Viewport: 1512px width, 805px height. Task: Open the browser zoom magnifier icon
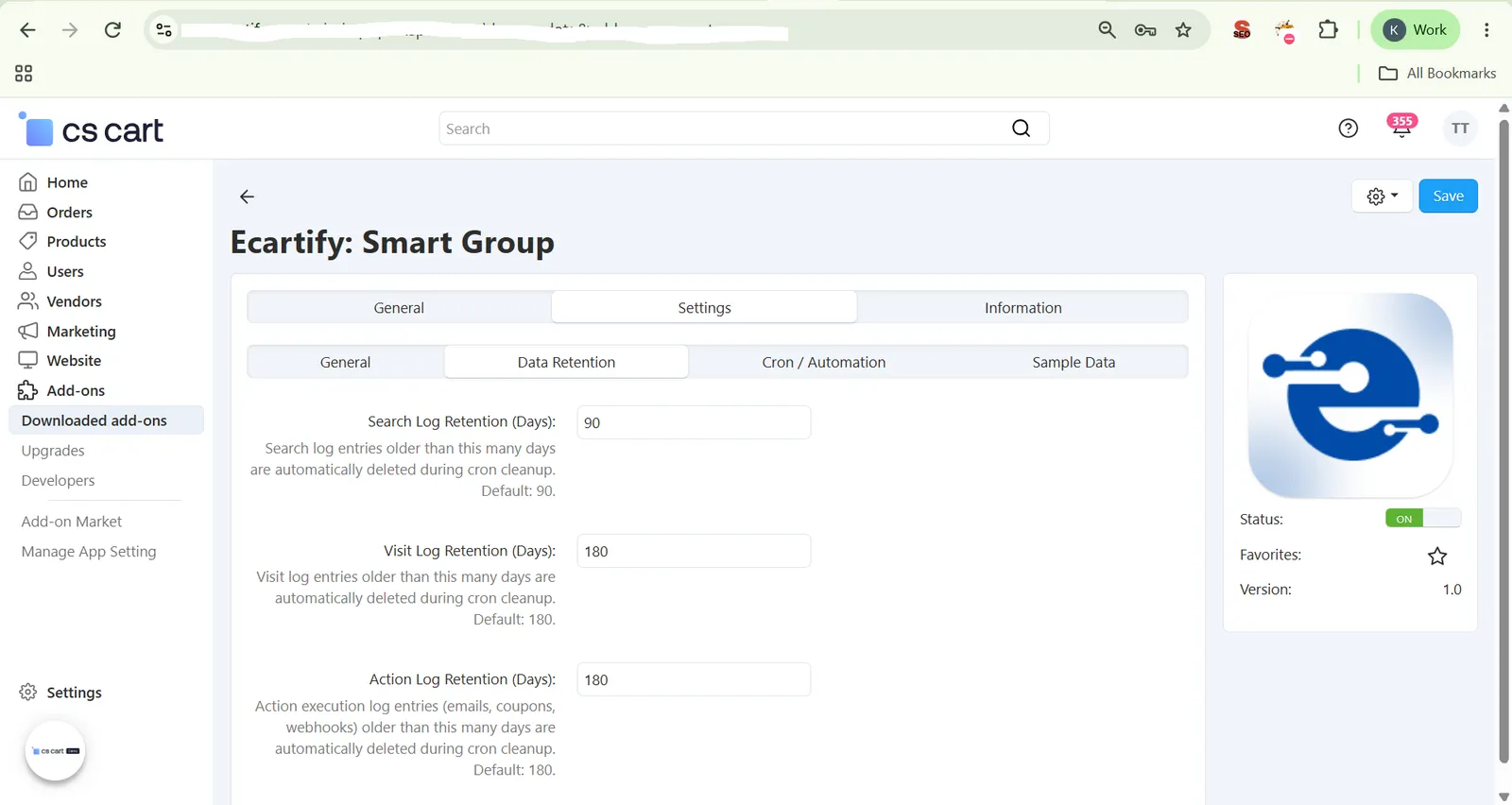pos(1107,30)
